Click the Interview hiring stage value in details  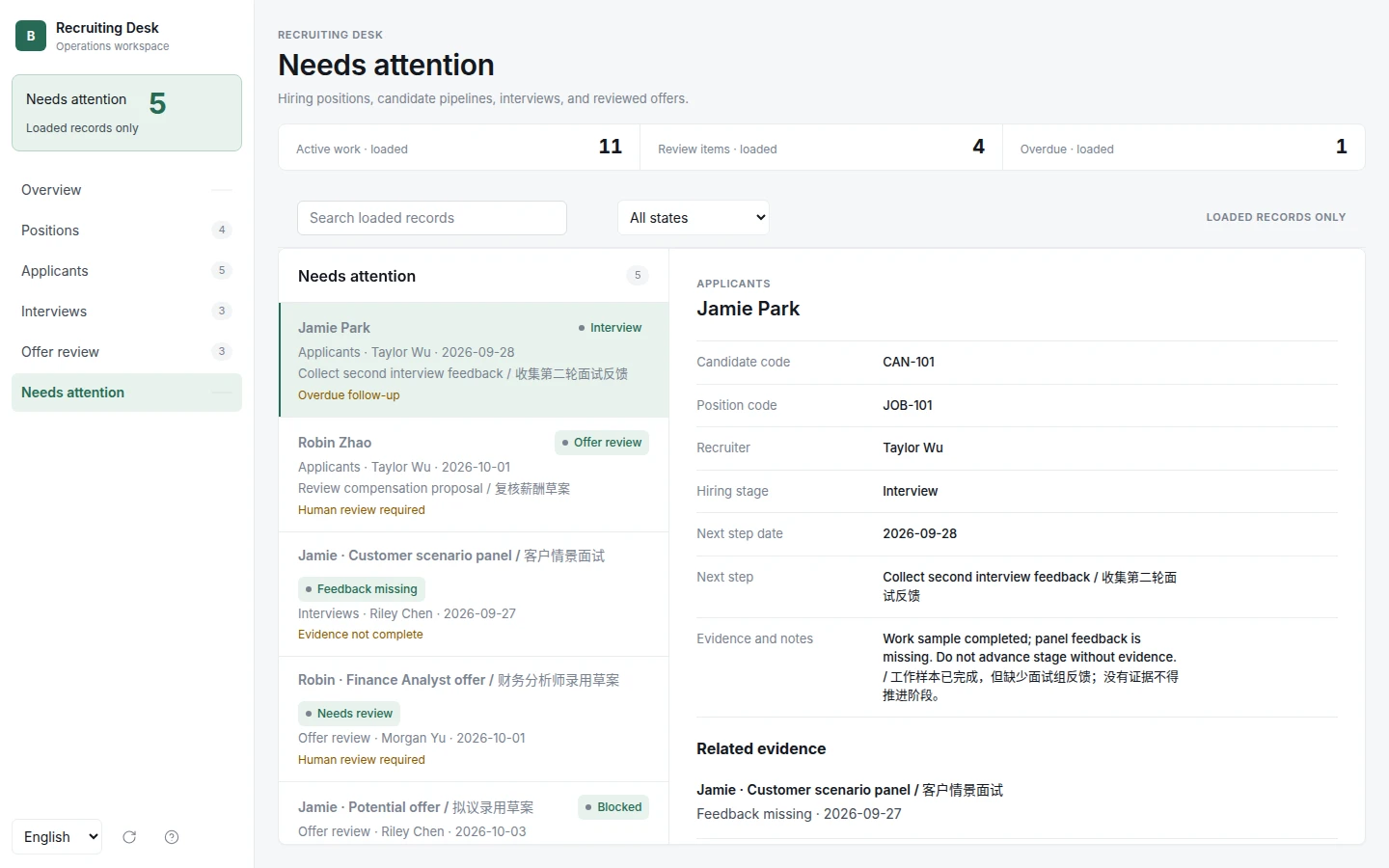pos(910,491)
